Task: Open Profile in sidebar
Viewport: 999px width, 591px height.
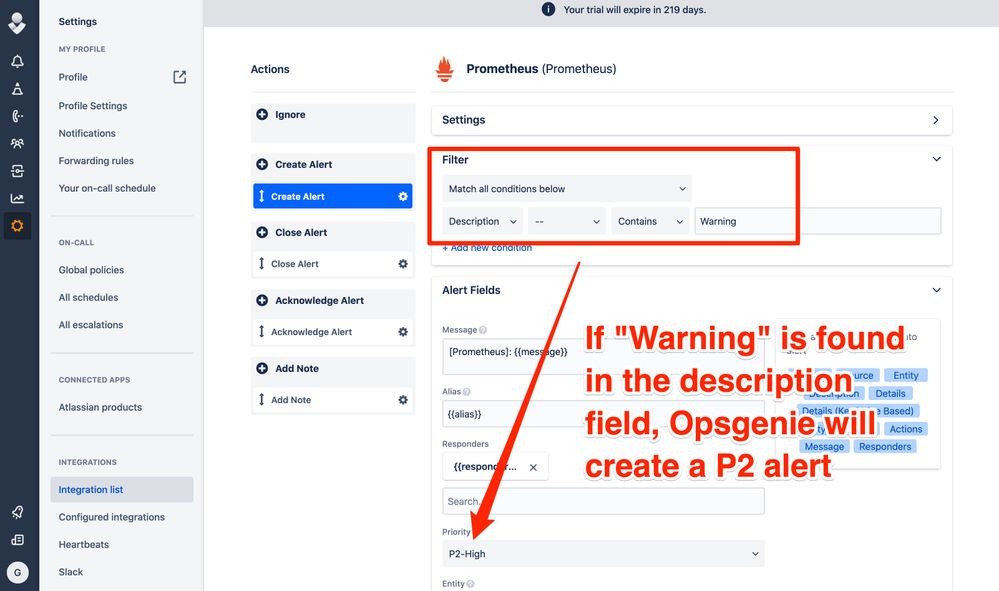Action: click(x=73, y=77)
